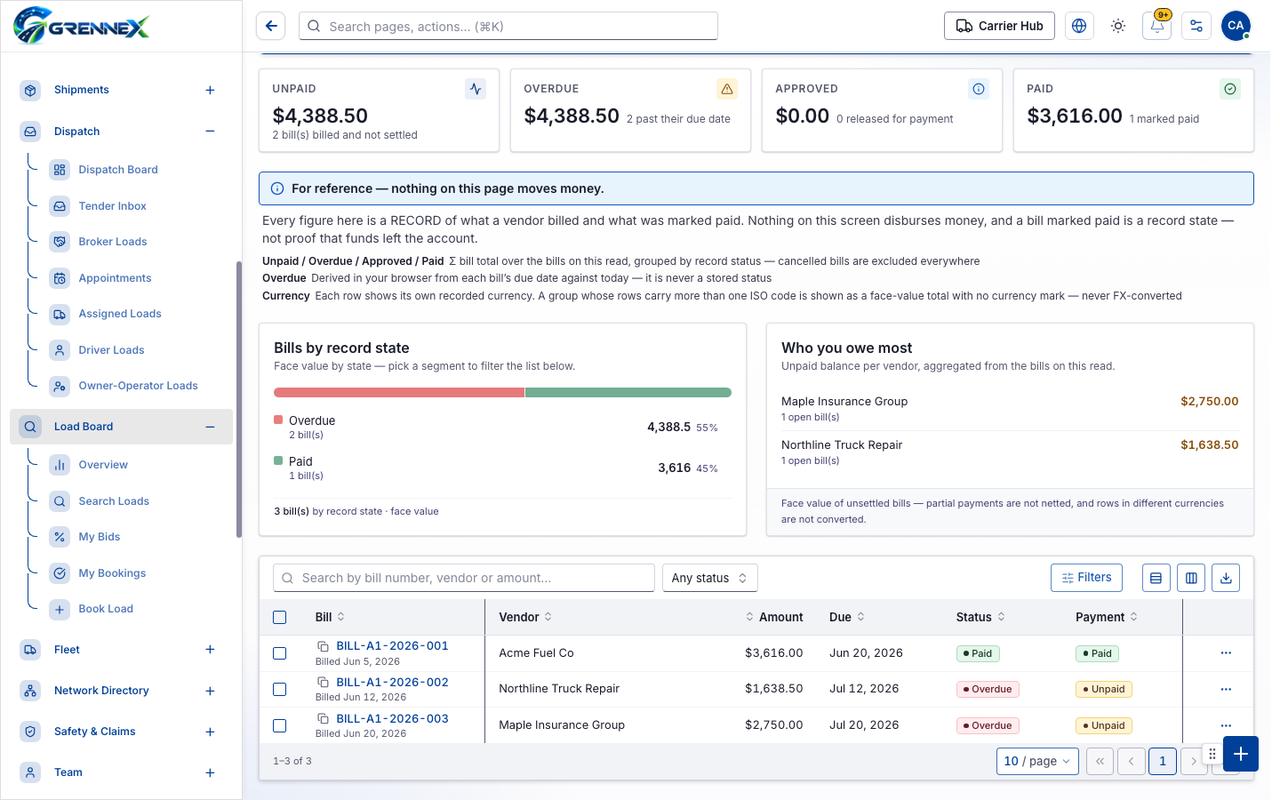This screenshot has height=800, width=1280.
Task: Click the Unpaid card activity icon
Action: 476,89
